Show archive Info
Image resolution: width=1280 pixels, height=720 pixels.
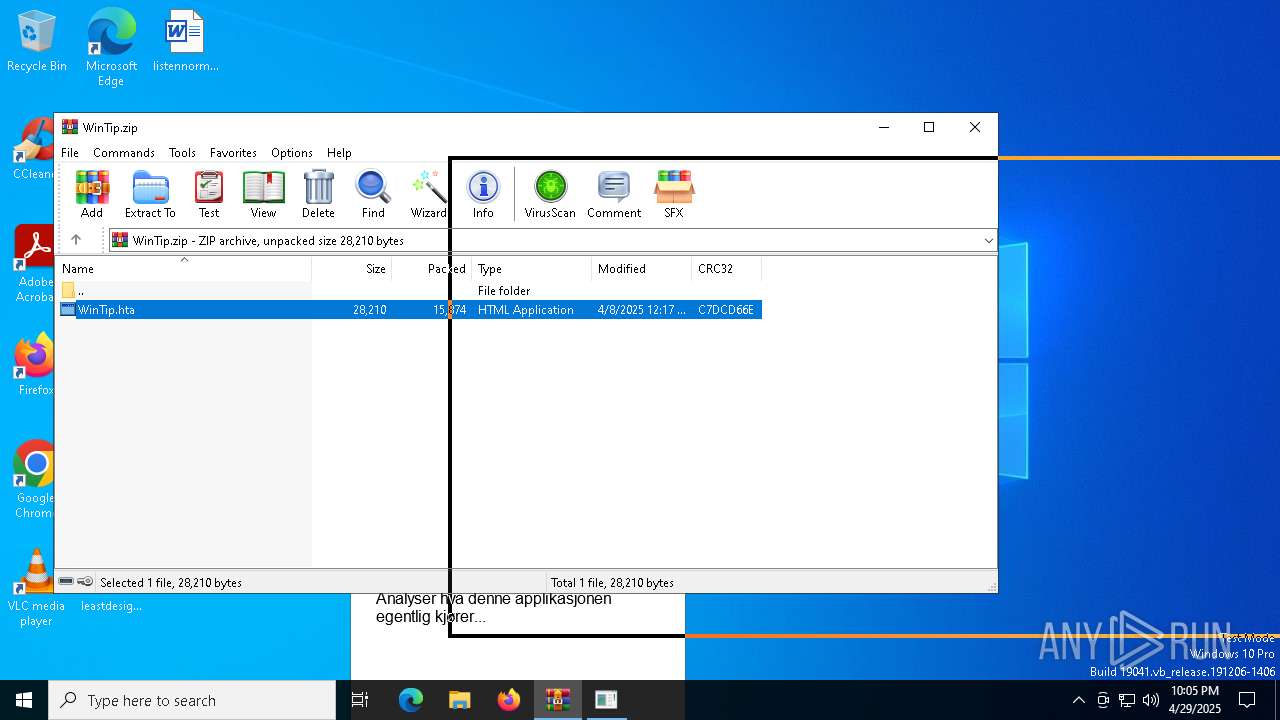[483, 194]
